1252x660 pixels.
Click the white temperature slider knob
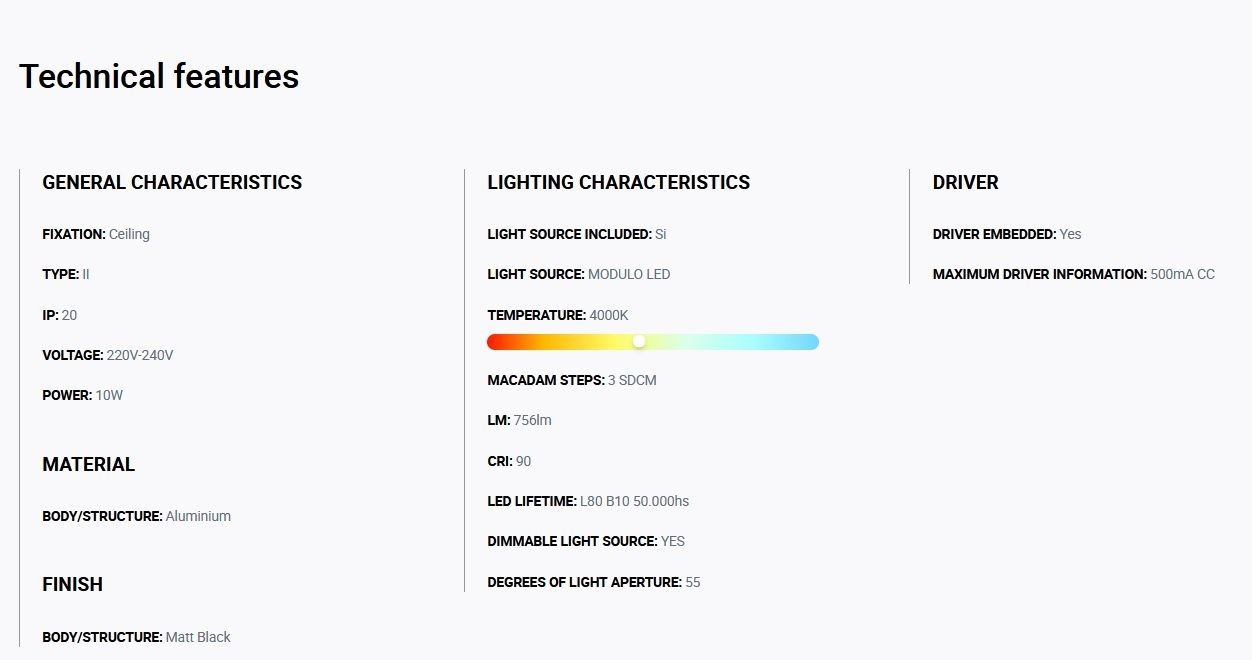[x=639, y=342]
